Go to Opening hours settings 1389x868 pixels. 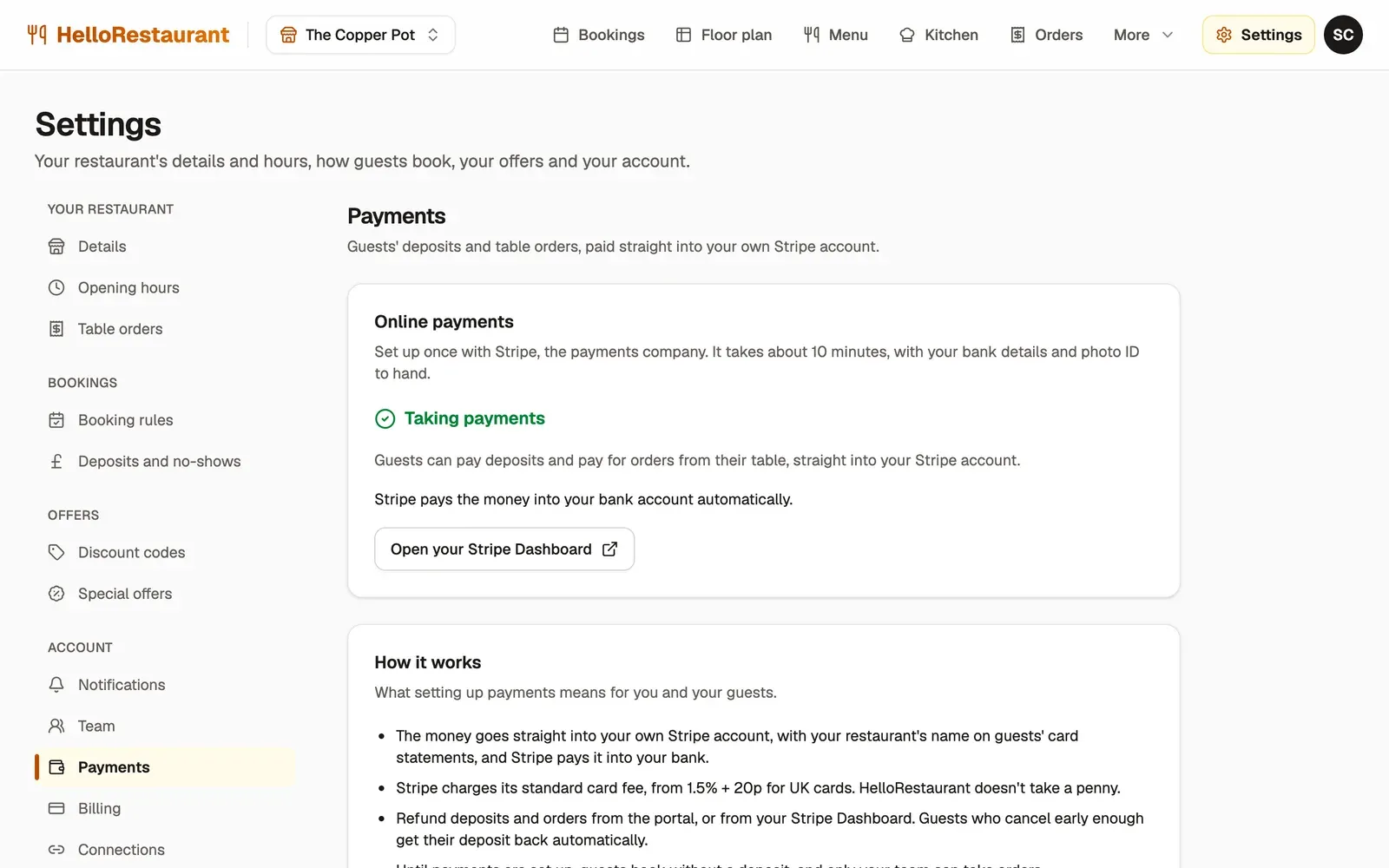(165, 287)
